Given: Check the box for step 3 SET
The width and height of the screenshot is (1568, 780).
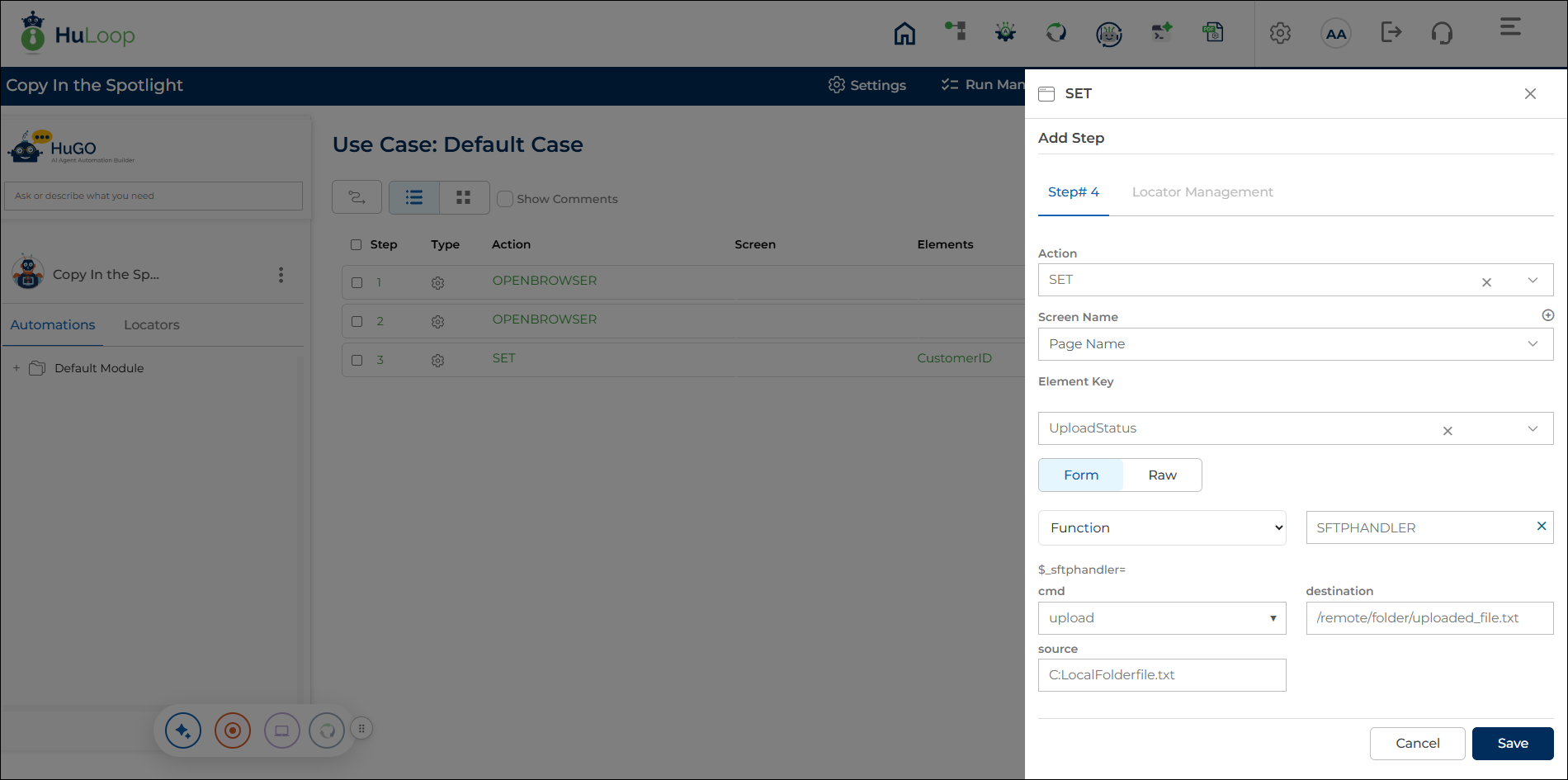Looking at the screenshot, I should click(357, 360).
